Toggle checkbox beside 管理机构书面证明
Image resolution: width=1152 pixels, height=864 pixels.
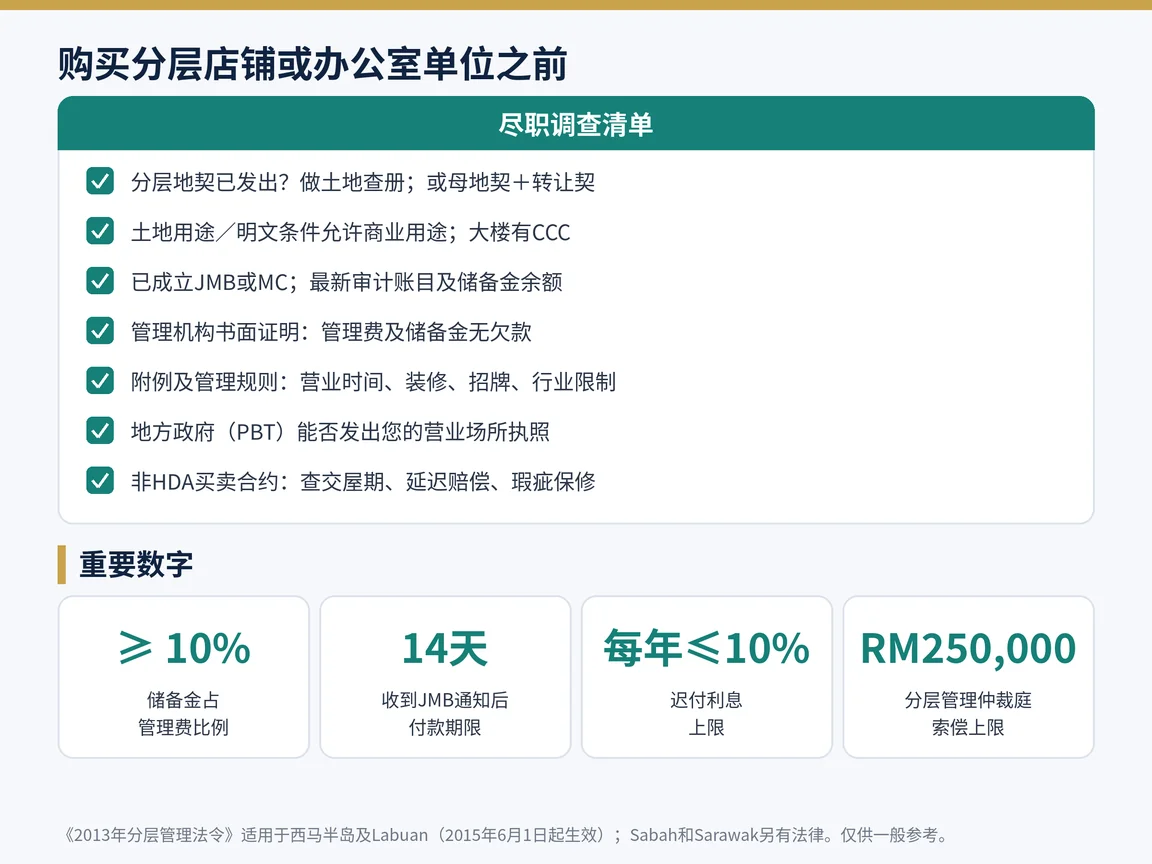coord(100,331)
